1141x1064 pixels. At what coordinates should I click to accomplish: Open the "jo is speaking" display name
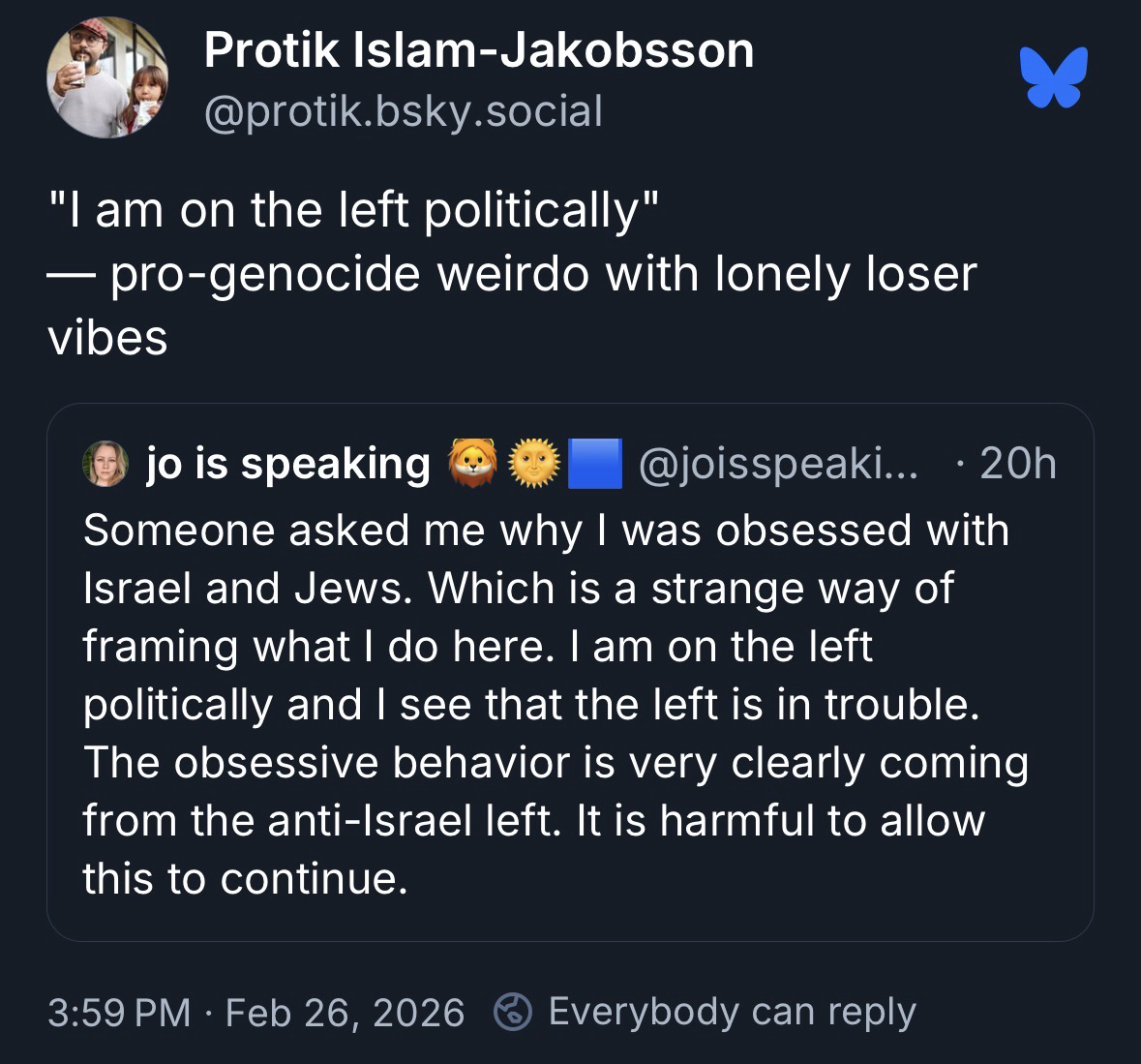tap(288, 464)
